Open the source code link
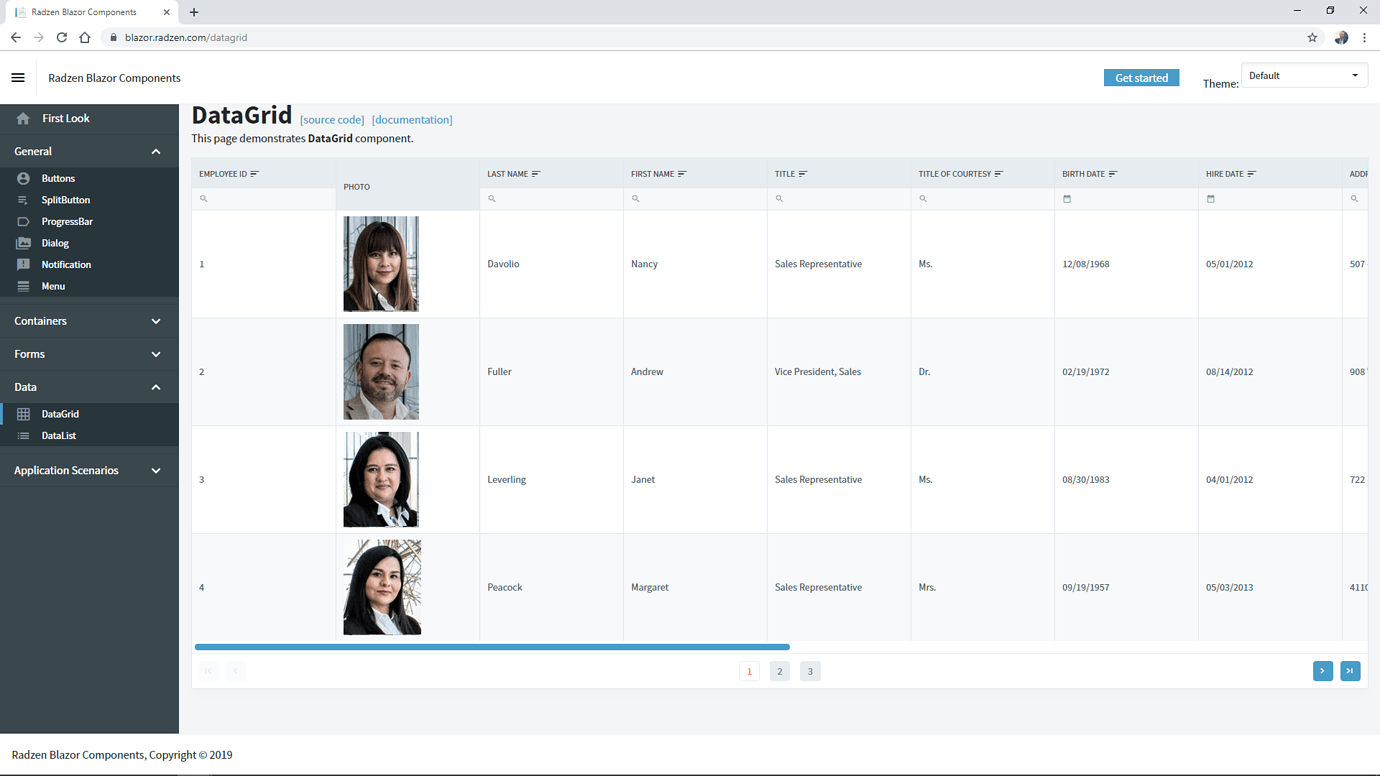Screen dimensions: 1380x776 (332, 120)
